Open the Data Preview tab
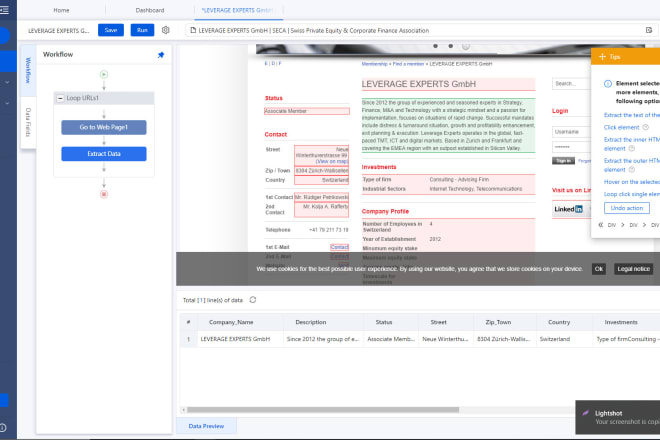The width and height of the screenshot is (660, 440). (206, 426)
